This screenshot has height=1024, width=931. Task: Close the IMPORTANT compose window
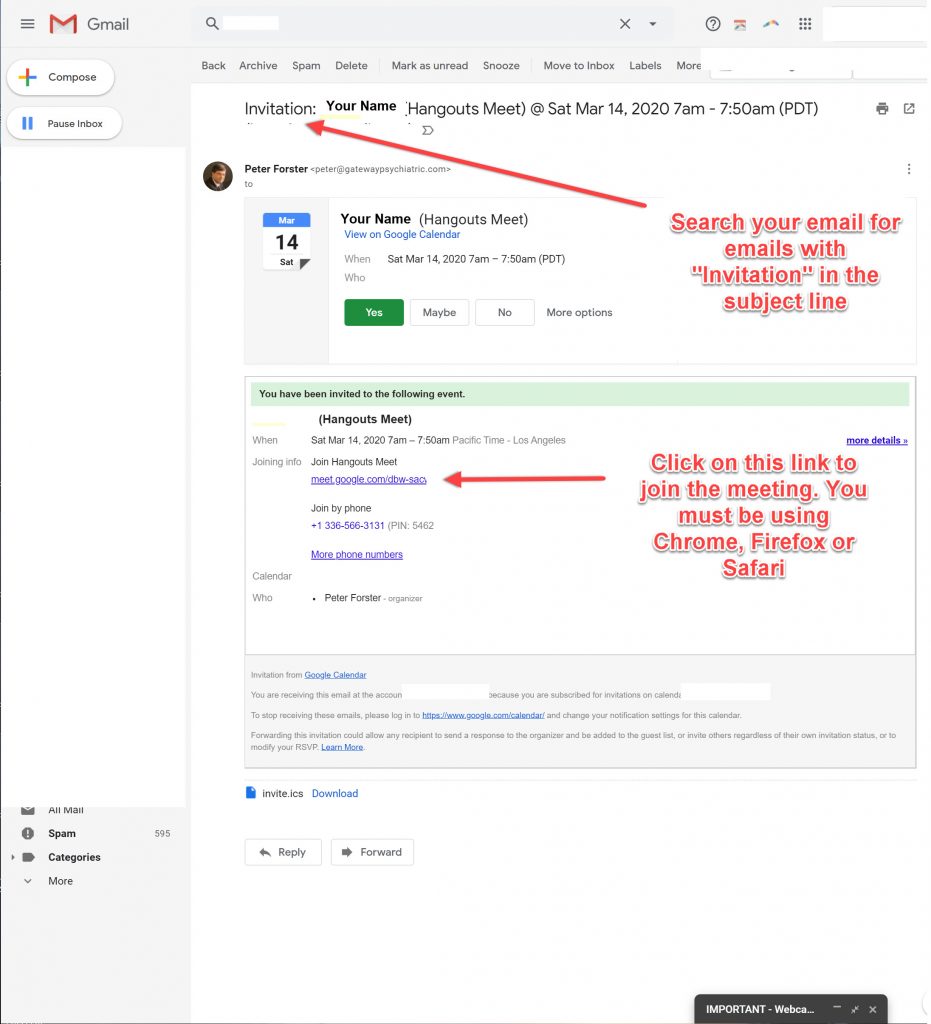pyautogui.click(x=872, y=1009)
